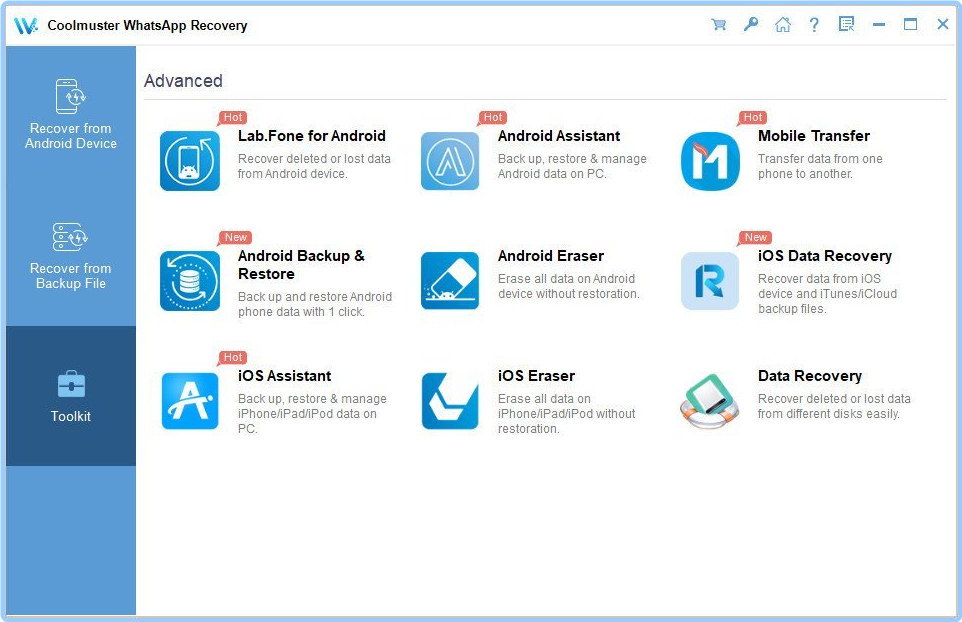Click 'Erase all data on Android device' text

coord(569,286)
